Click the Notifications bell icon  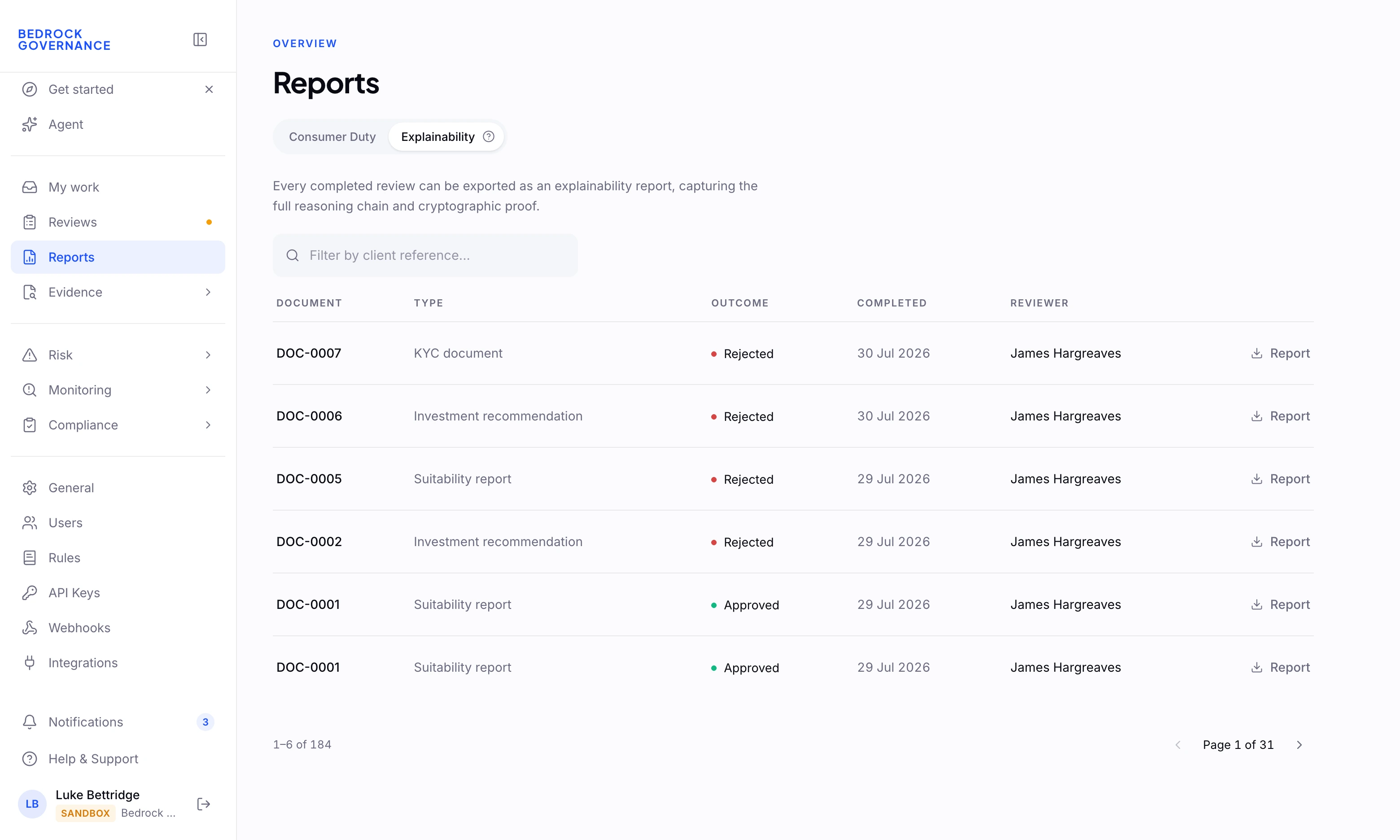[x=30, y=723]
